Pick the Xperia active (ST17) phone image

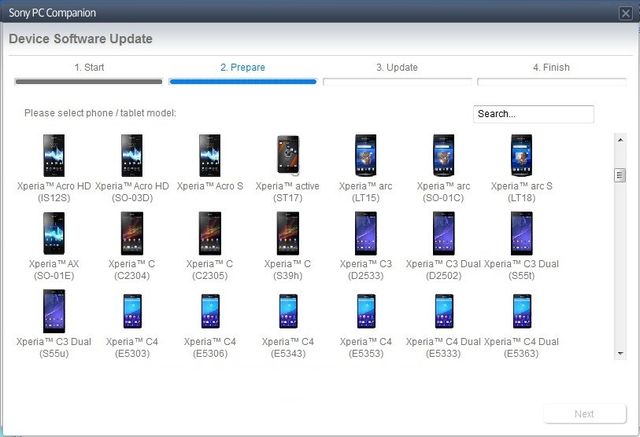coord(288,155)
